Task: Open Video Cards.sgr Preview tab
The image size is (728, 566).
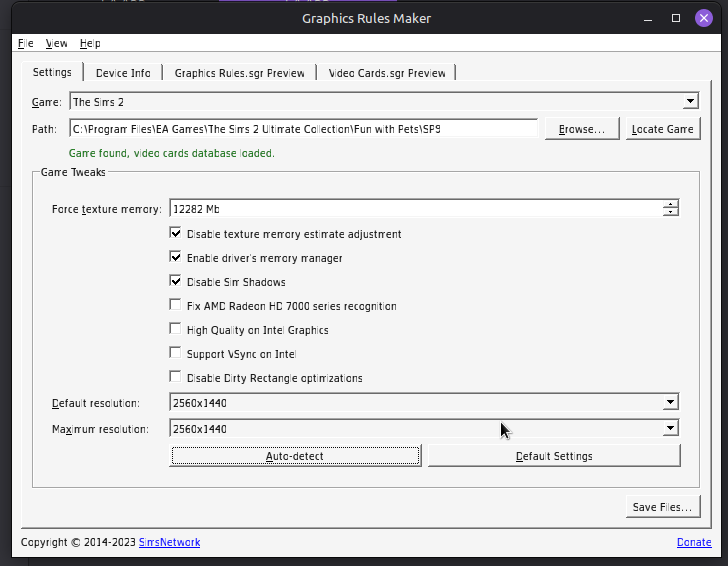Action: 387,73
